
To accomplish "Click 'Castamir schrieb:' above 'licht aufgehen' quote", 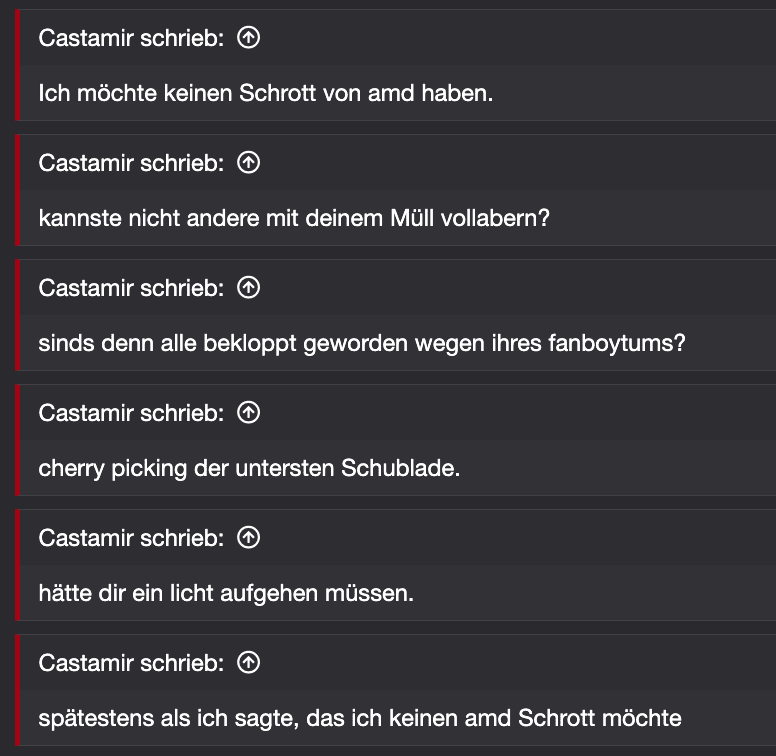I will pos(131,538).
